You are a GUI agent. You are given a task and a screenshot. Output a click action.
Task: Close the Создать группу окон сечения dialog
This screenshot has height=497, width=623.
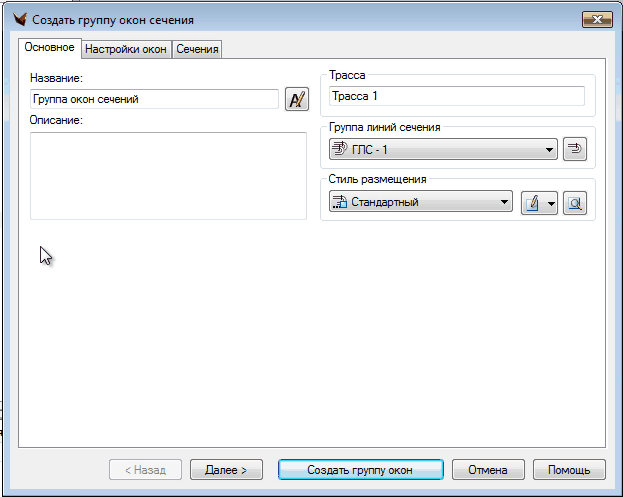click(x=596, y=19)
